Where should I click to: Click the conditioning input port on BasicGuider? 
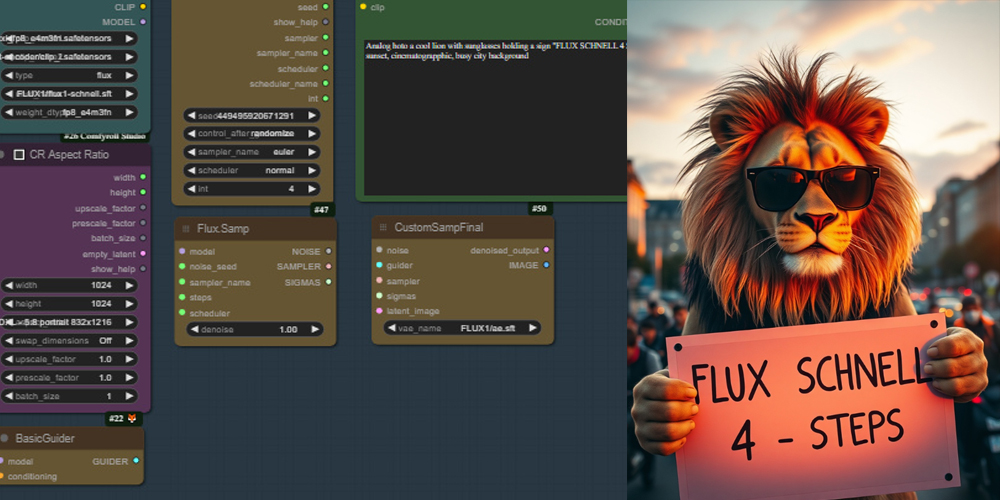[2, 476]
